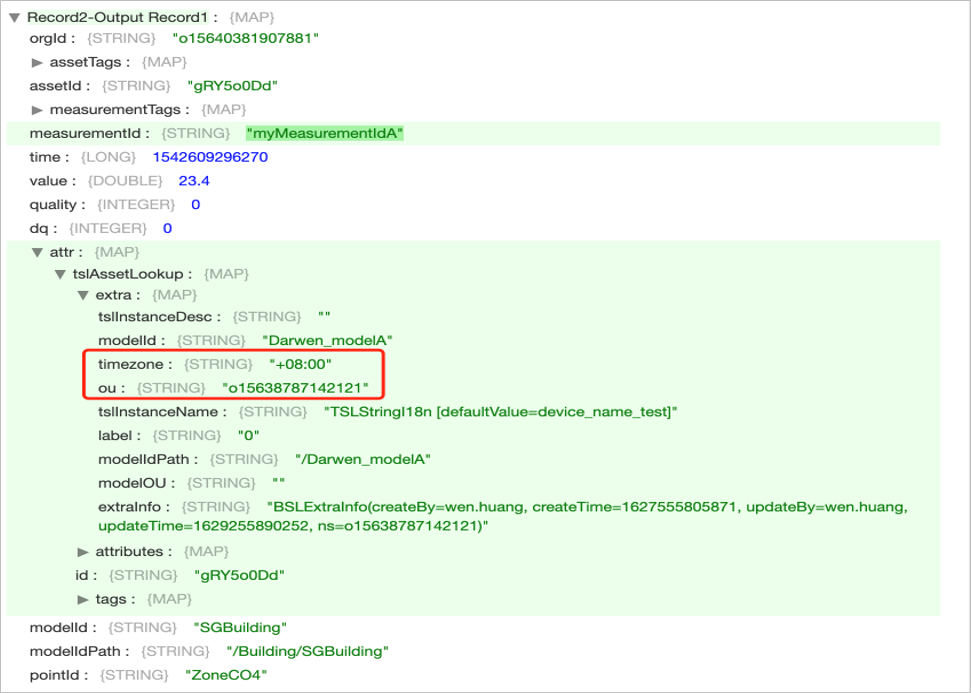Image resolution: width=971 pixels, height=693 pixels.
Task: Collapse the extra map node
Action: point(84,296)
